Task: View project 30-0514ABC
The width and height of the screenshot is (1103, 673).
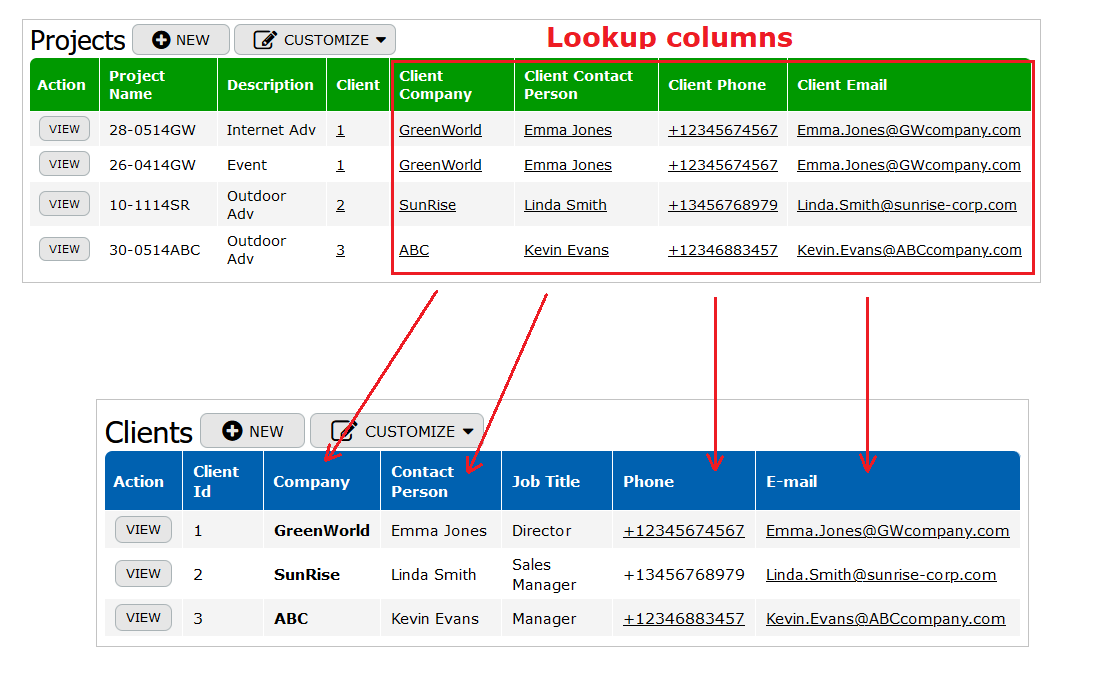Action: coord(64,249)
